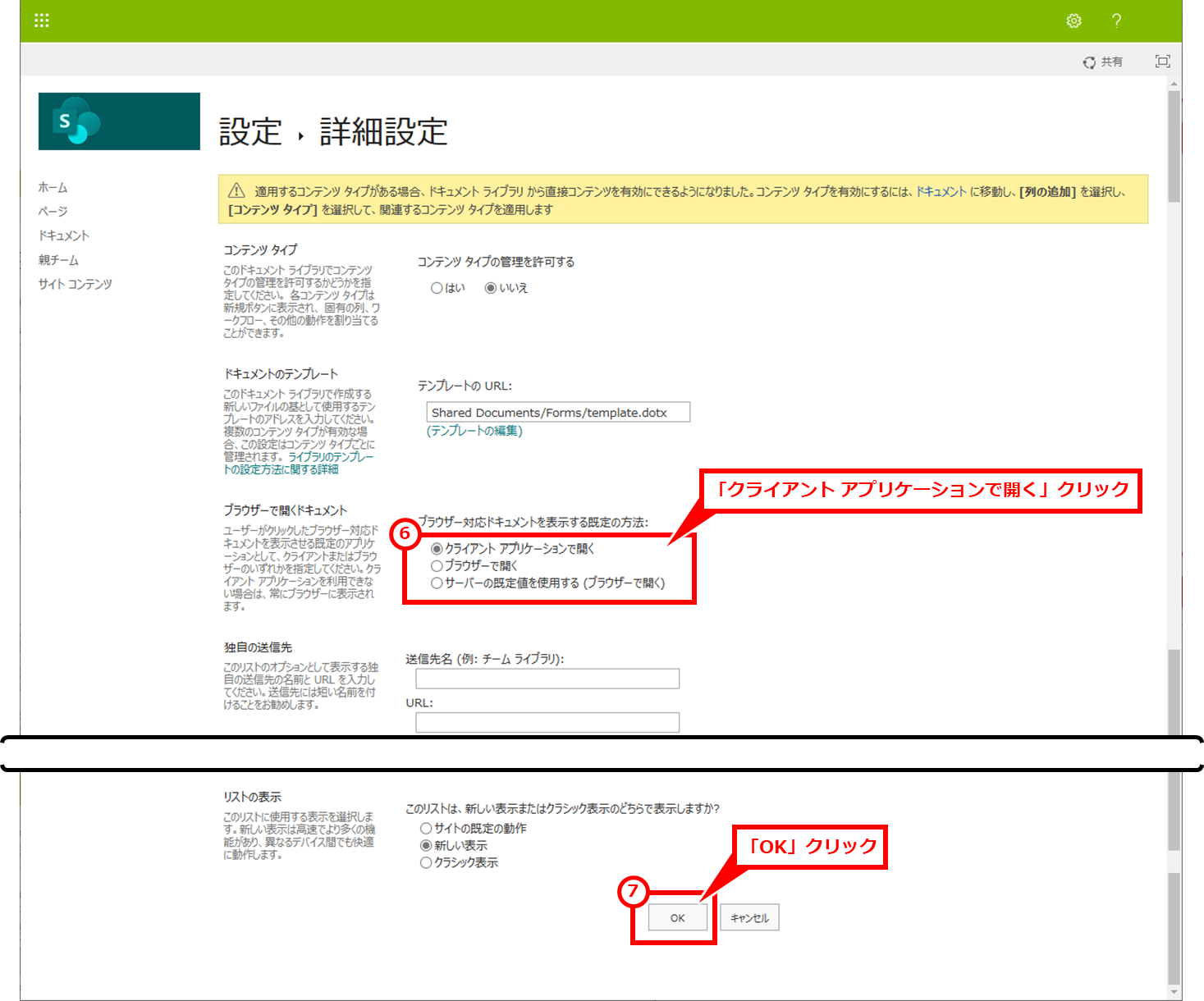Click the 送信先名 input field
The width and height of the screenshot is (1204, 1001).
tap(547, 679)
